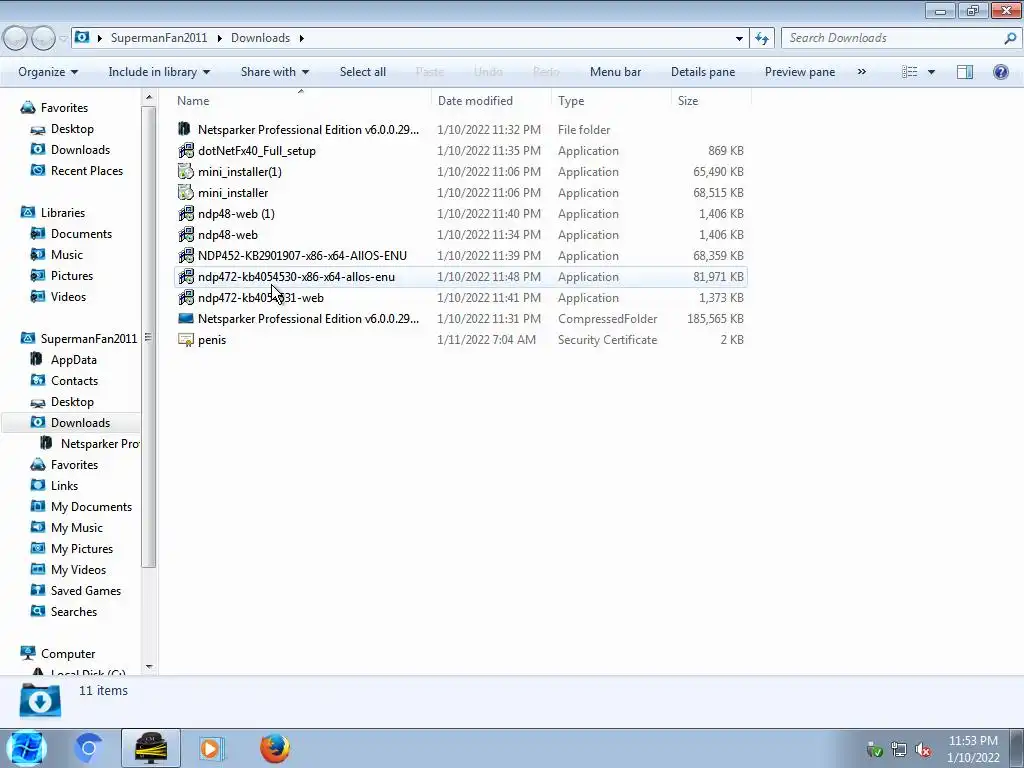This screenshot has height=768, width=1024.
Task: Expand the arrow after SupermanFan2011 in address bar
Action: tap(219, 38)
